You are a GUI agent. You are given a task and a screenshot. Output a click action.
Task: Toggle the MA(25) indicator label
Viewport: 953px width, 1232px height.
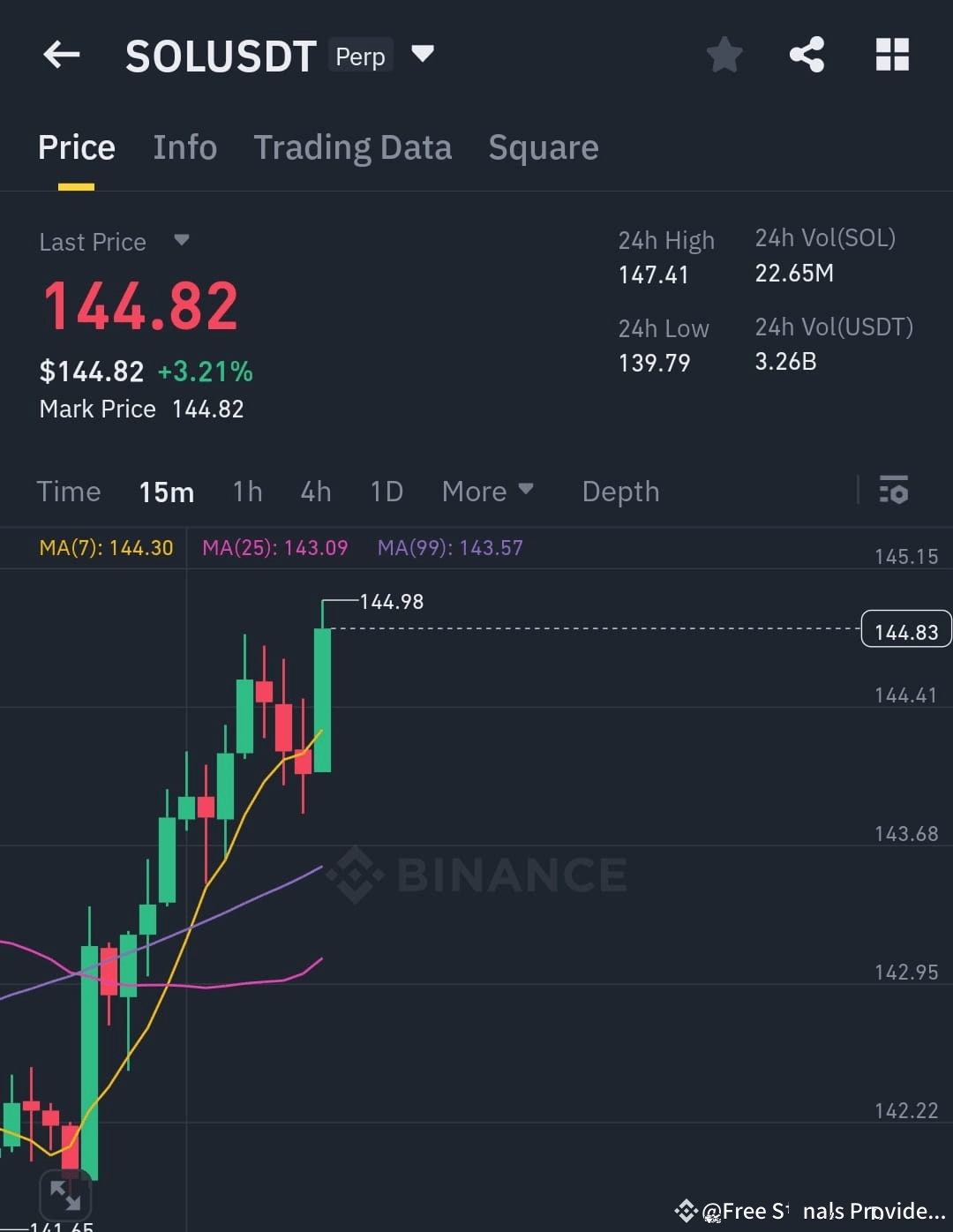[274, 547]
